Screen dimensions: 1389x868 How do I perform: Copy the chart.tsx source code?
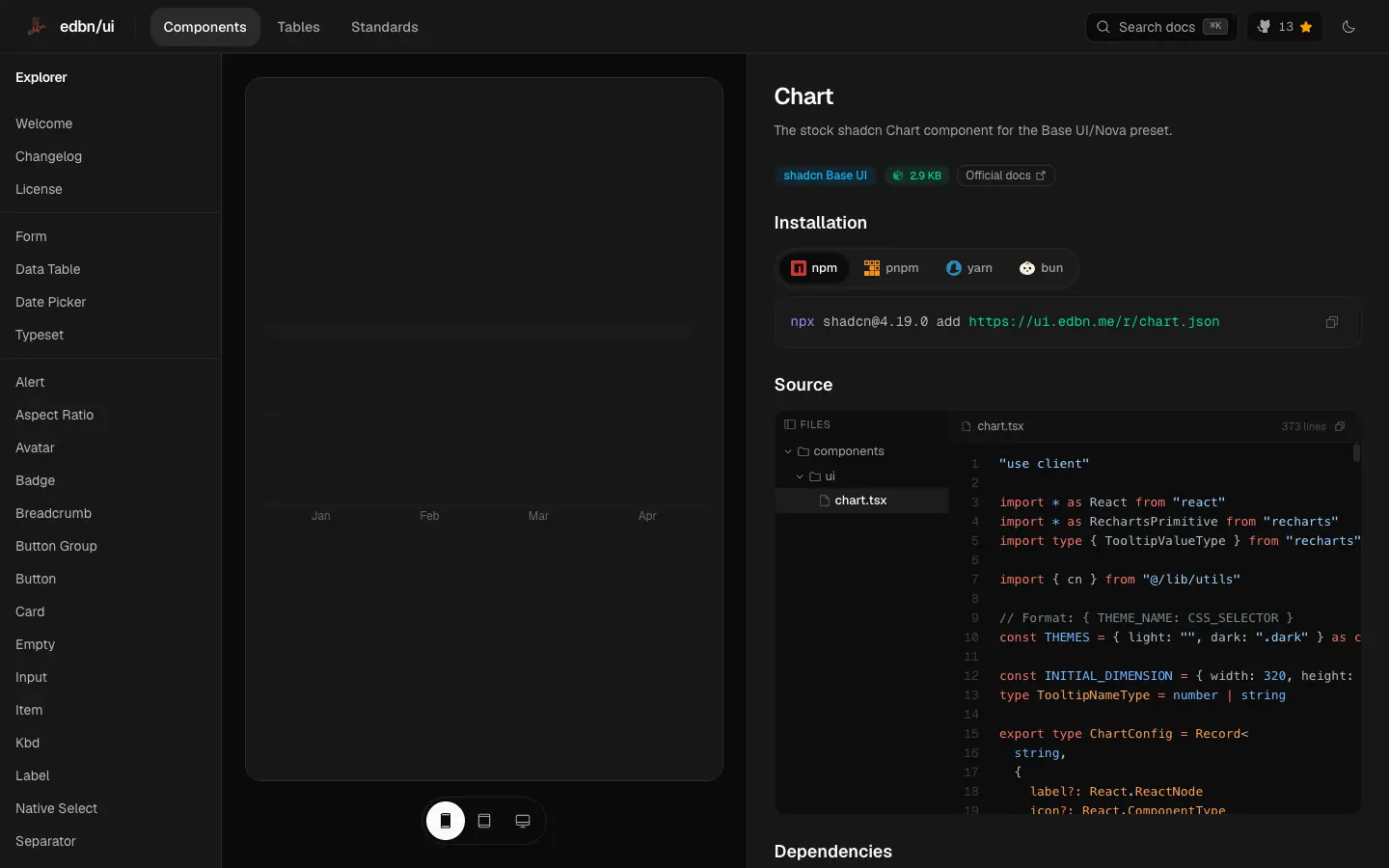coord(1340,426)
